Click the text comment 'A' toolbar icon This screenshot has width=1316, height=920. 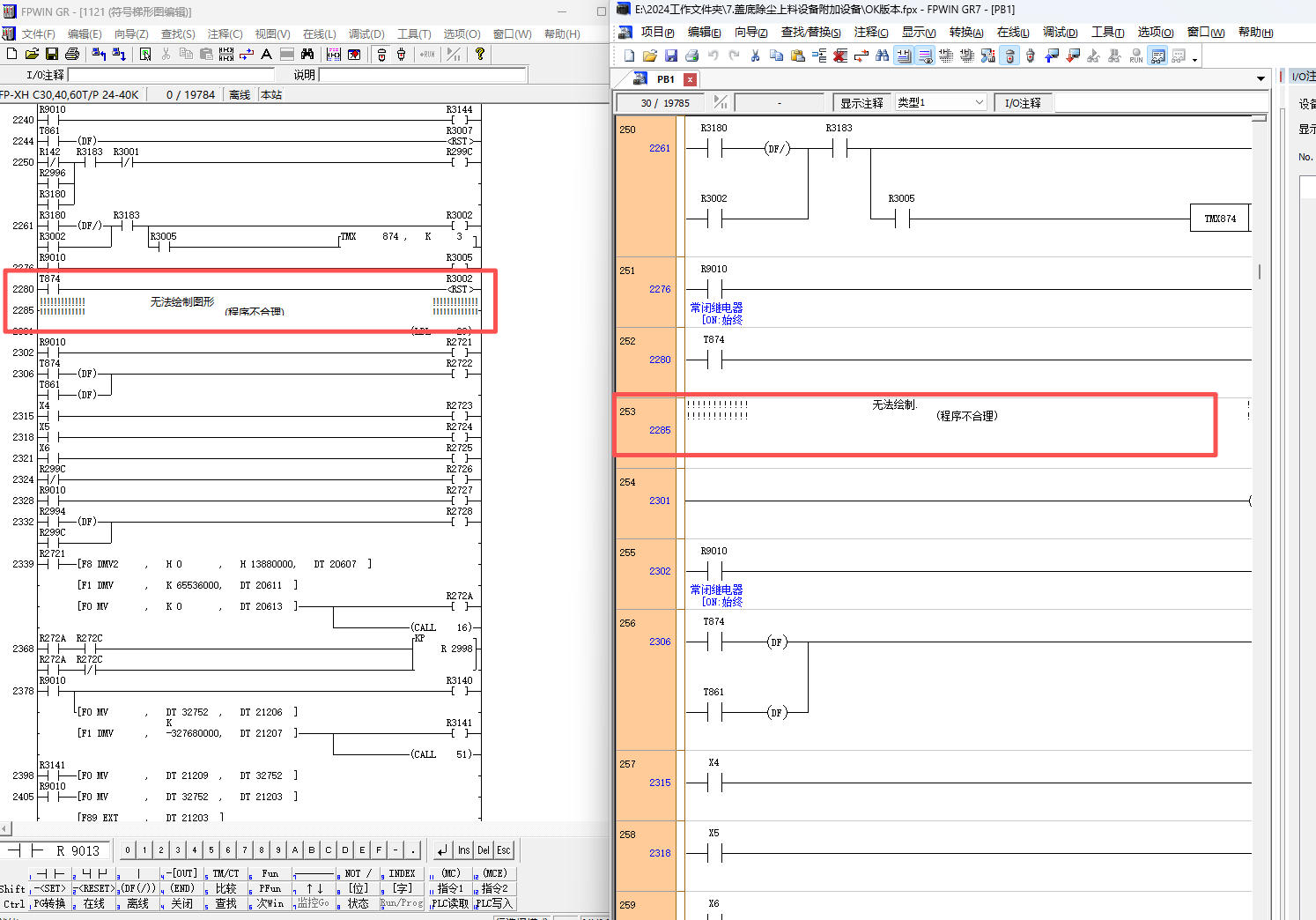click(266, 55)
